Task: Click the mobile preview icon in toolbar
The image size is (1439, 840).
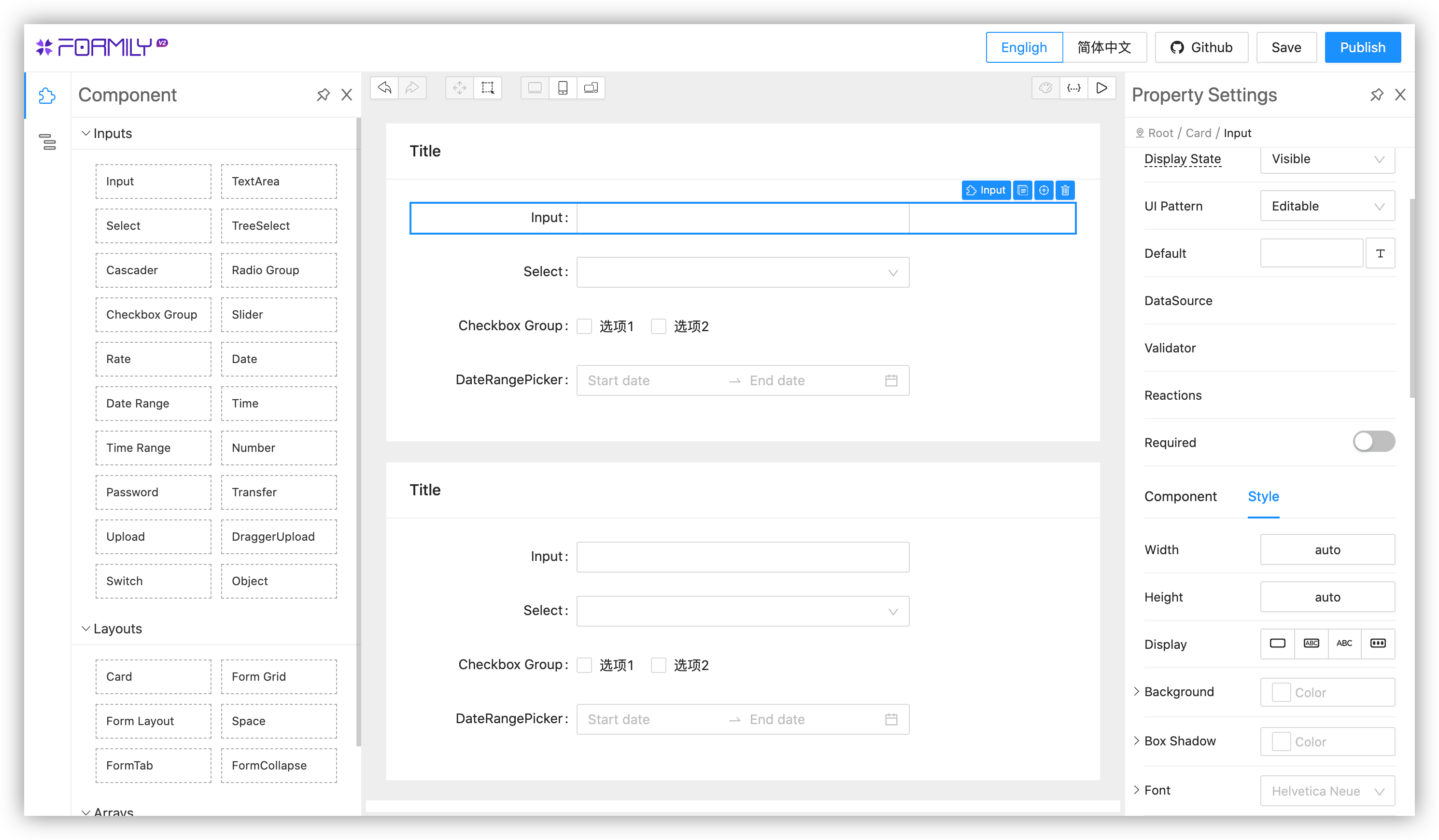Action: 563,88
